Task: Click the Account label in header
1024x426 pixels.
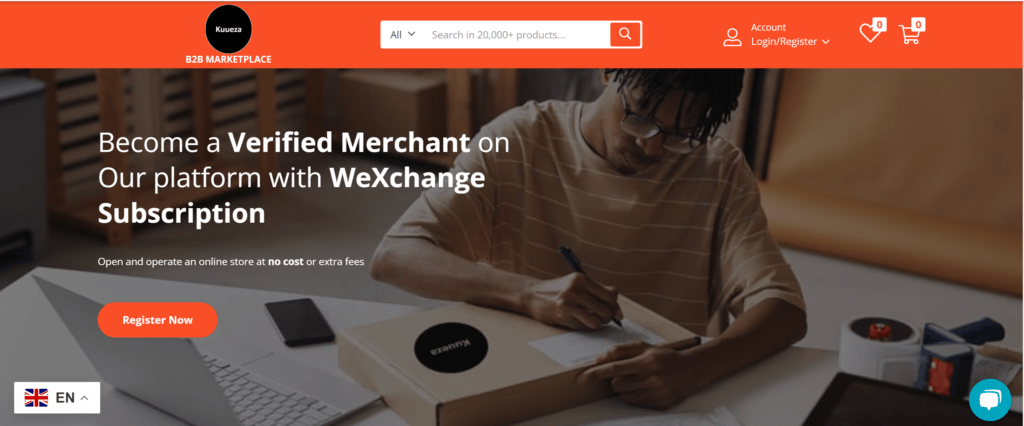Action: [768, 27]
